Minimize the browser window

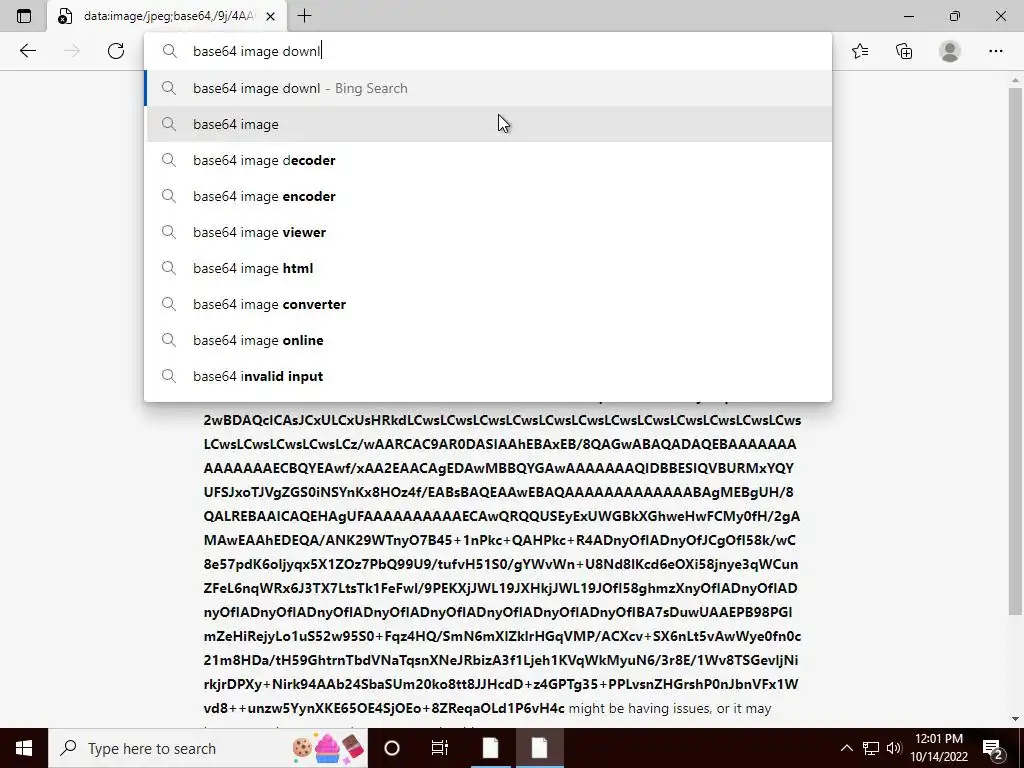pyautogui.click(x=908, y=16)
